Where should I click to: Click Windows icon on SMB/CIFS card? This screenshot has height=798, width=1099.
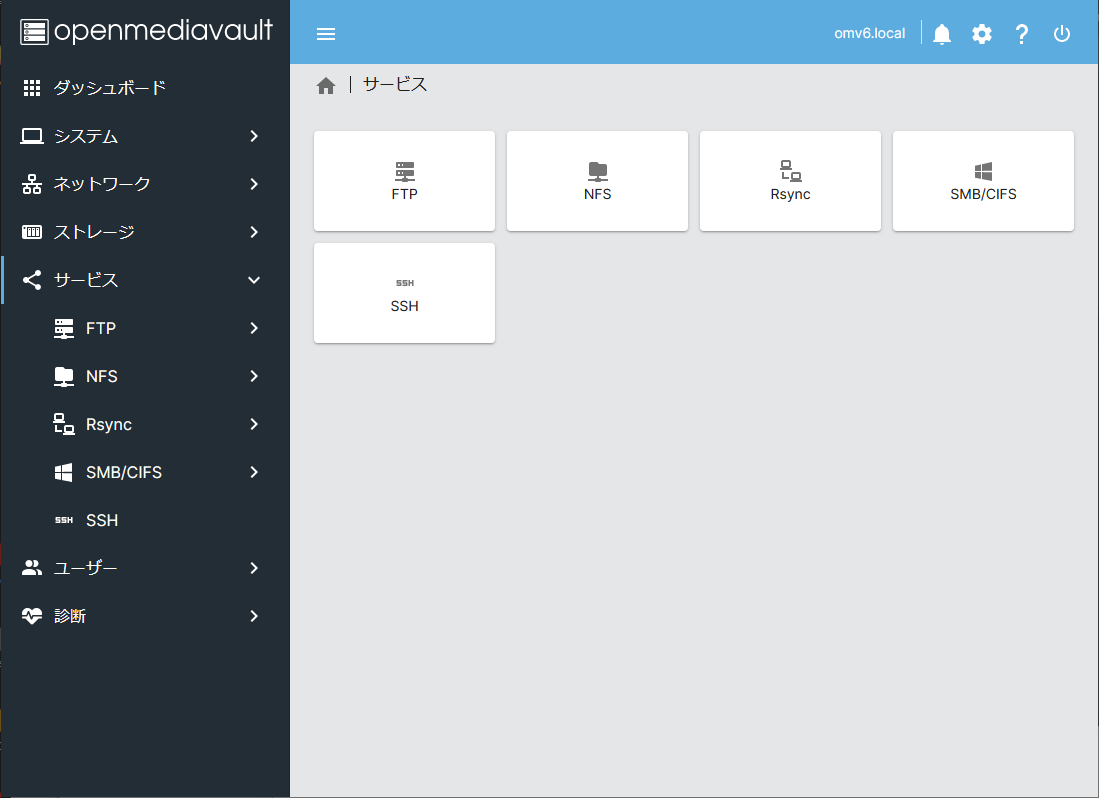(x=983, y=172)
